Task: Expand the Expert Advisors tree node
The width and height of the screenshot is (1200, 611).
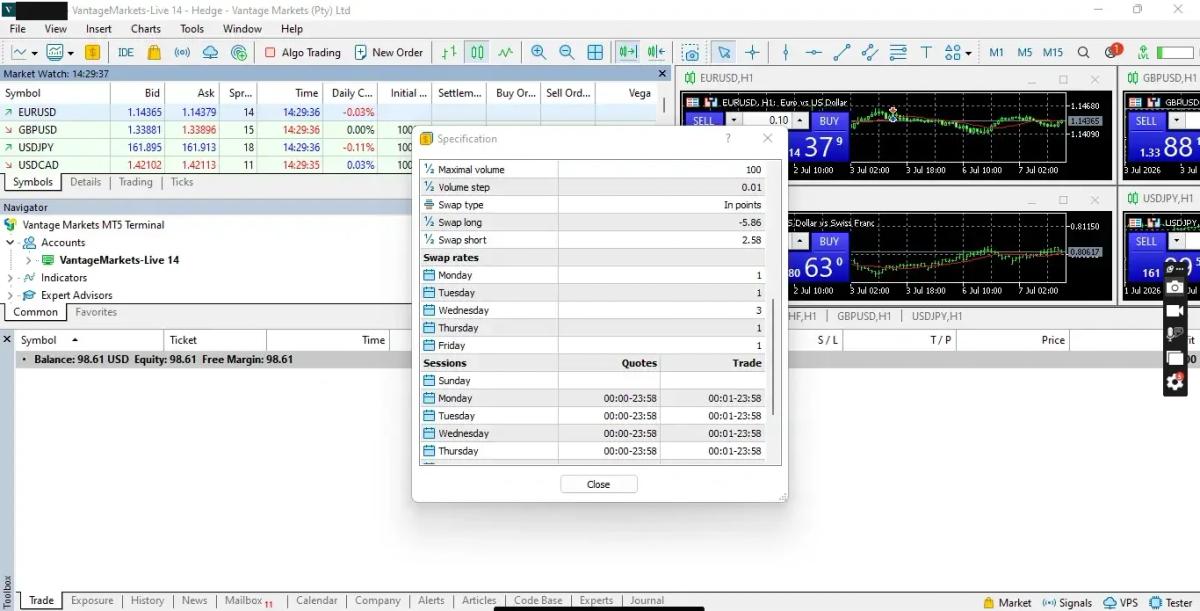Action: coord(10,295)
